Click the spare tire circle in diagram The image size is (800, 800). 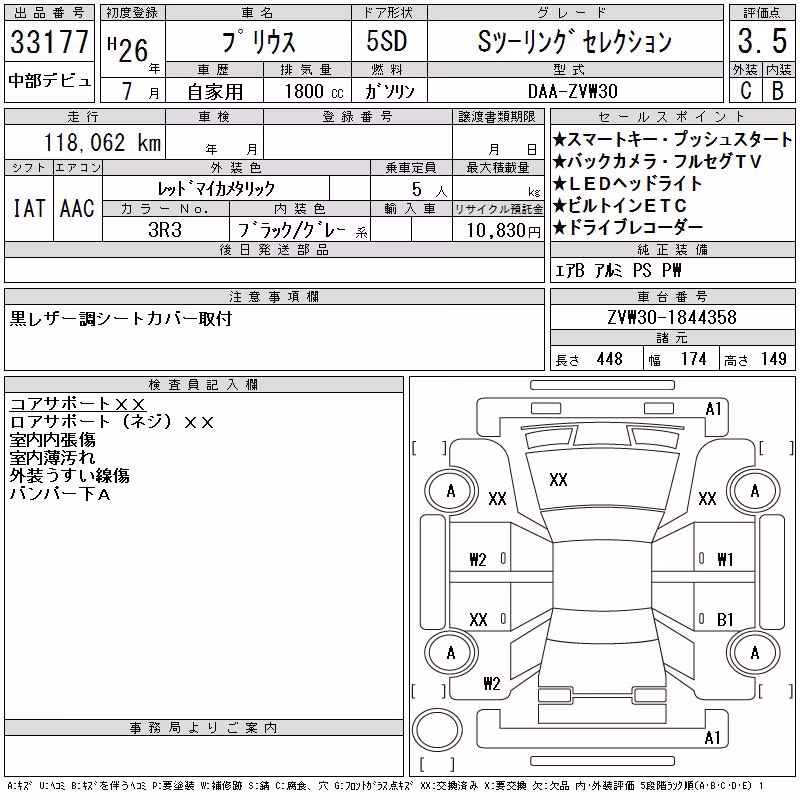click(x=437, y=729)
